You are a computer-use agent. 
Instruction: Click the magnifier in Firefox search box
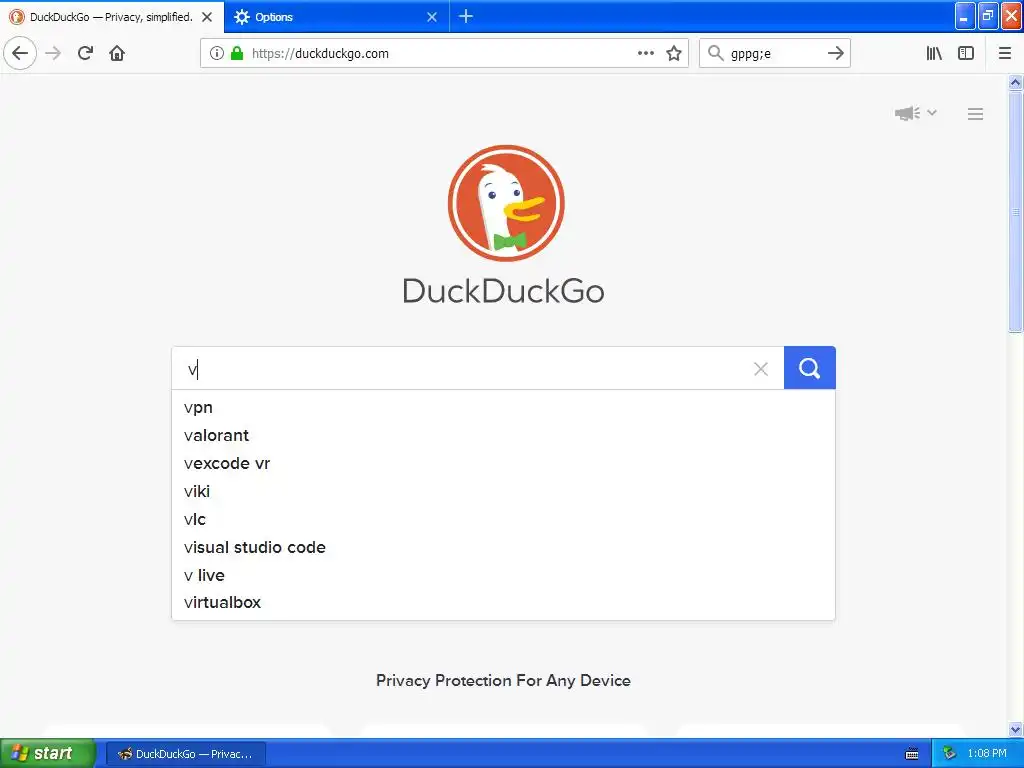tap(716, 53)
